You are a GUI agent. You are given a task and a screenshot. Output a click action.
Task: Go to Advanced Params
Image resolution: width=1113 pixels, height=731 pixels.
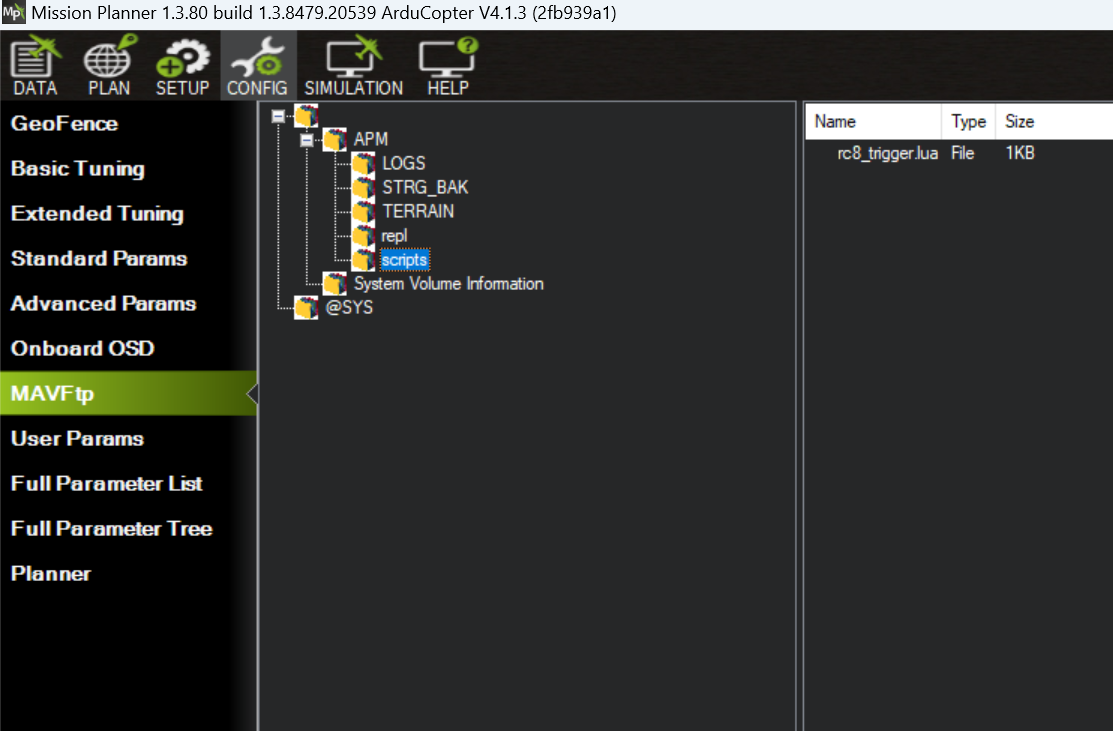[128, 304]
